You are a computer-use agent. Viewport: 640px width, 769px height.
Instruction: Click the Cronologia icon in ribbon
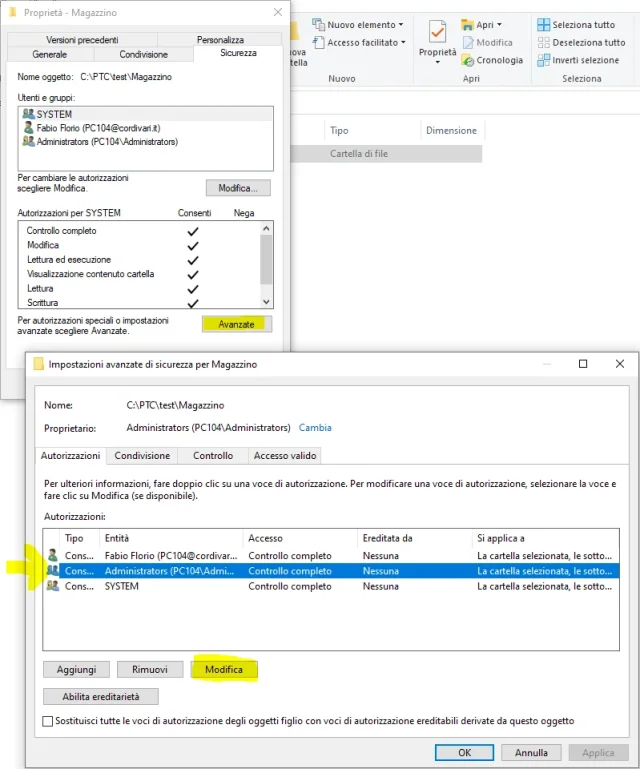tap(469, 60)
